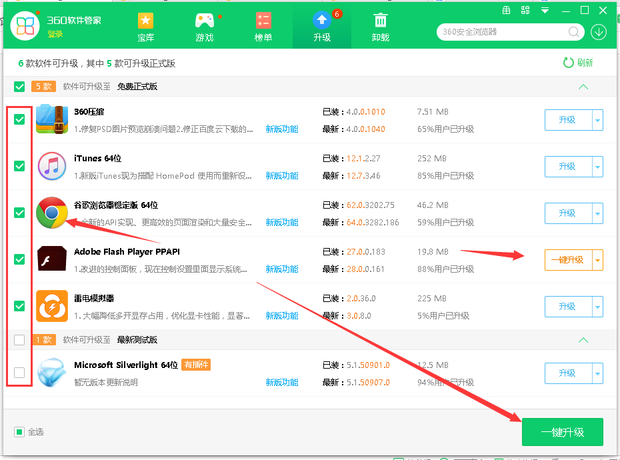Open the download manager arrow icon
This screenshot has width=620, height=460.
(599, 32)
